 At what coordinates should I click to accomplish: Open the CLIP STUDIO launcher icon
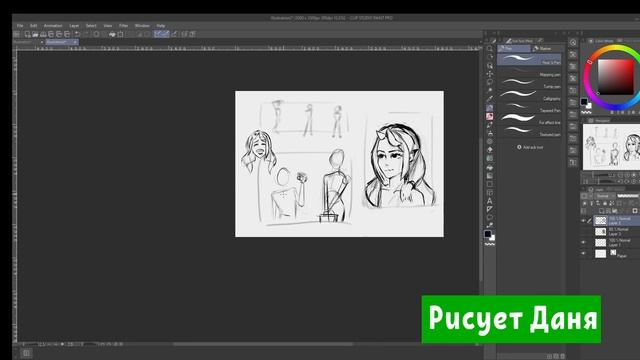click(x=17, y=34)
